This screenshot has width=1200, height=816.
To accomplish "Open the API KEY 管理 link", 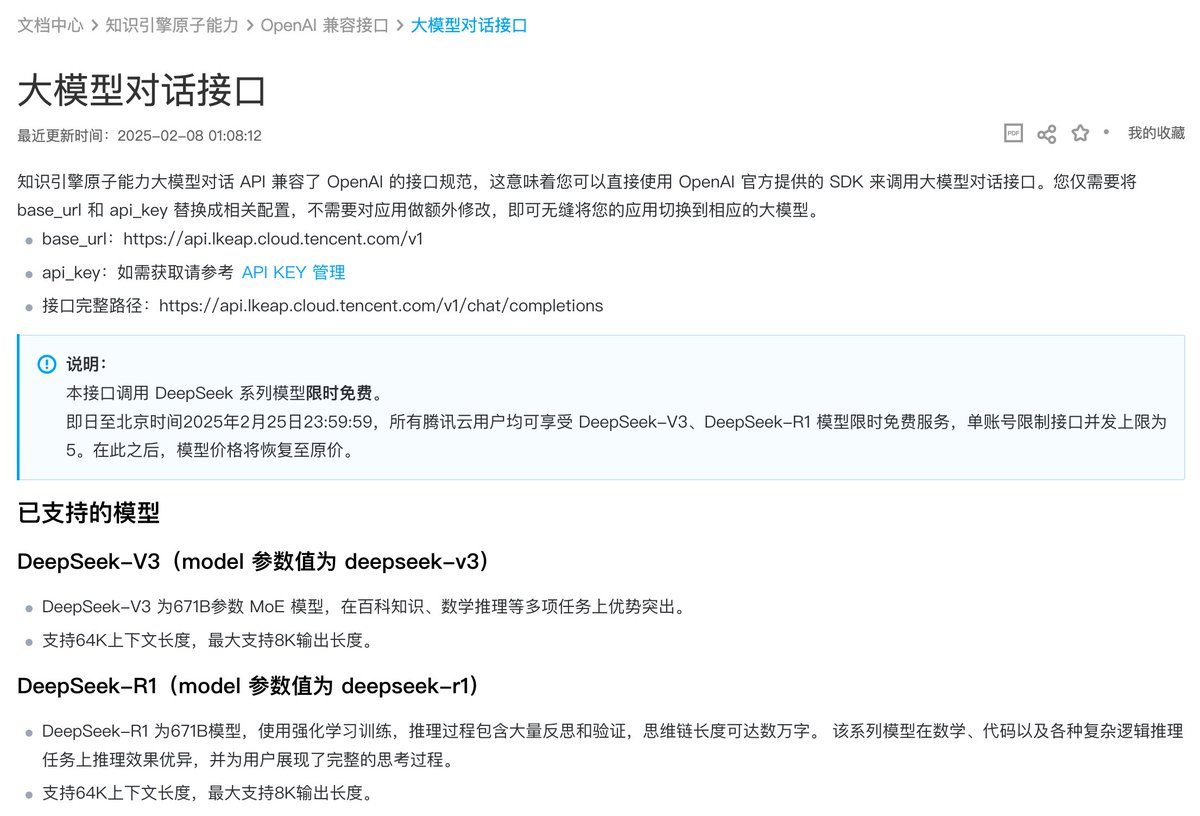I will 293,272.
